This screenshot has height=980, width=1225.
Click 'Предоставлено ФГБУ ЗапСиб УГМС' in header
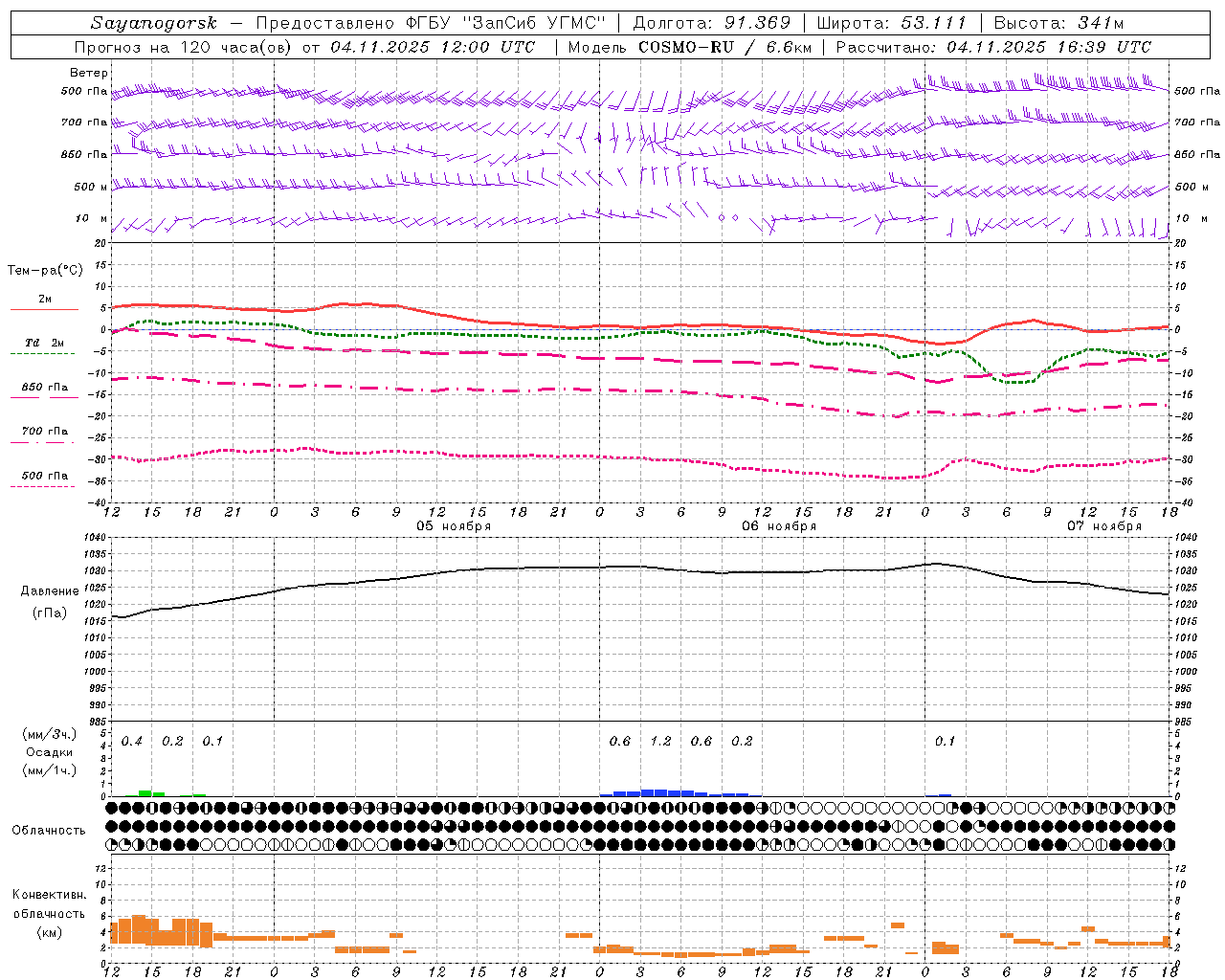[x=433, y=23]
